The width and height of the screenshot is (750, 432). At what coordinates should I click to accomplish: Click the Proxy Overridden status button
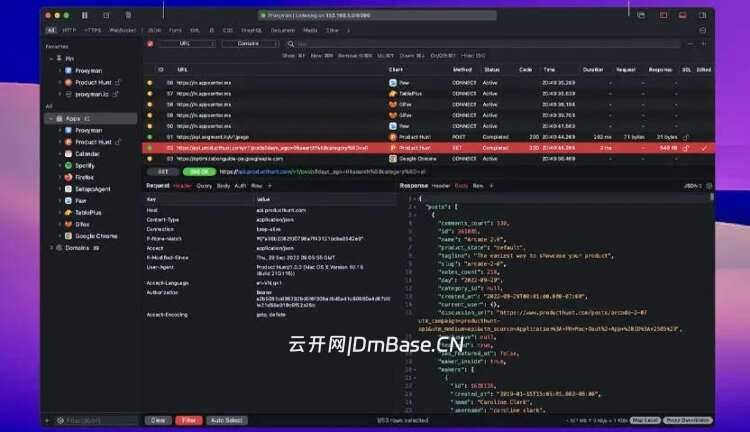(688, 421)
